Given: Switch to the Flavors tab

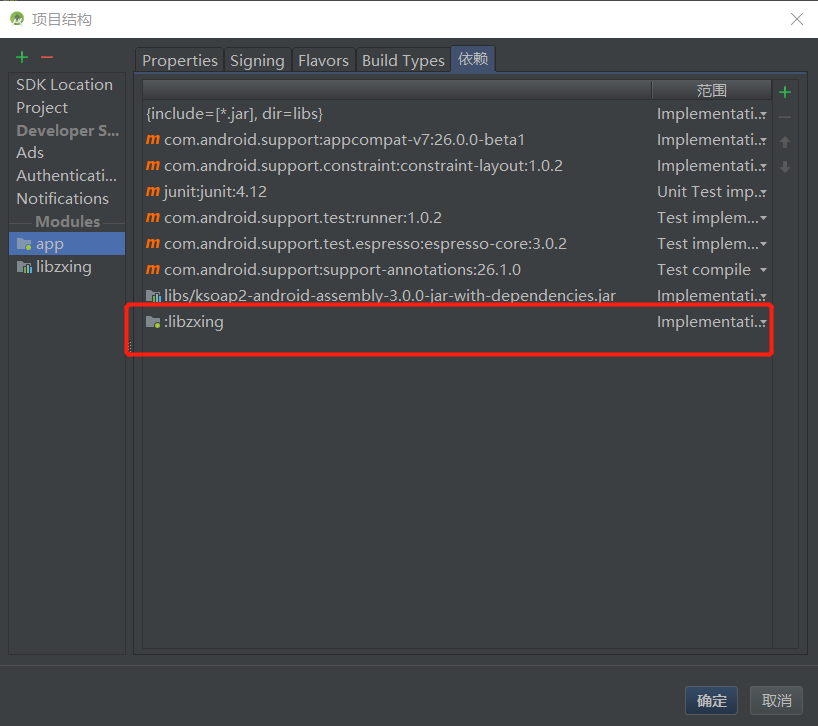Looking at the screenshot, I should click(x=323, y=60).
